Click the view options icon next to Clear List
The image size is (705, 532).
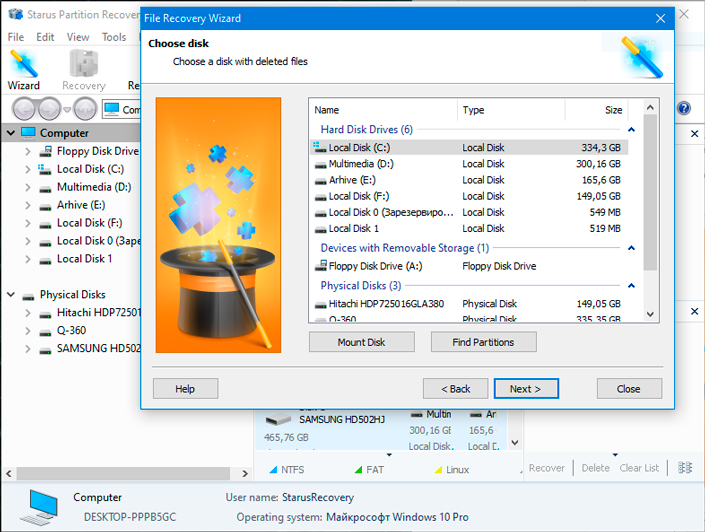click(685, 468)
